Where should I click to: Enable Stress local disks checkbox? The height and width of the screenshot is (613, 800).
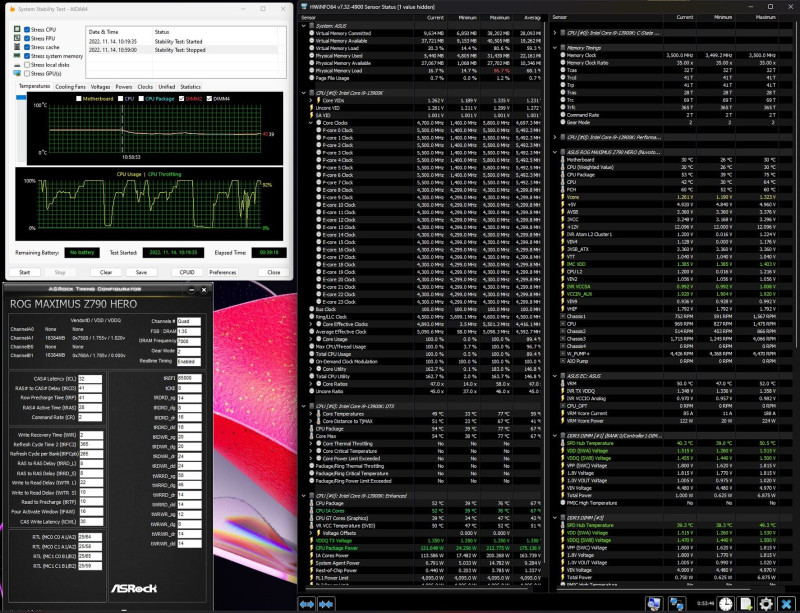[x=27, y=65]
